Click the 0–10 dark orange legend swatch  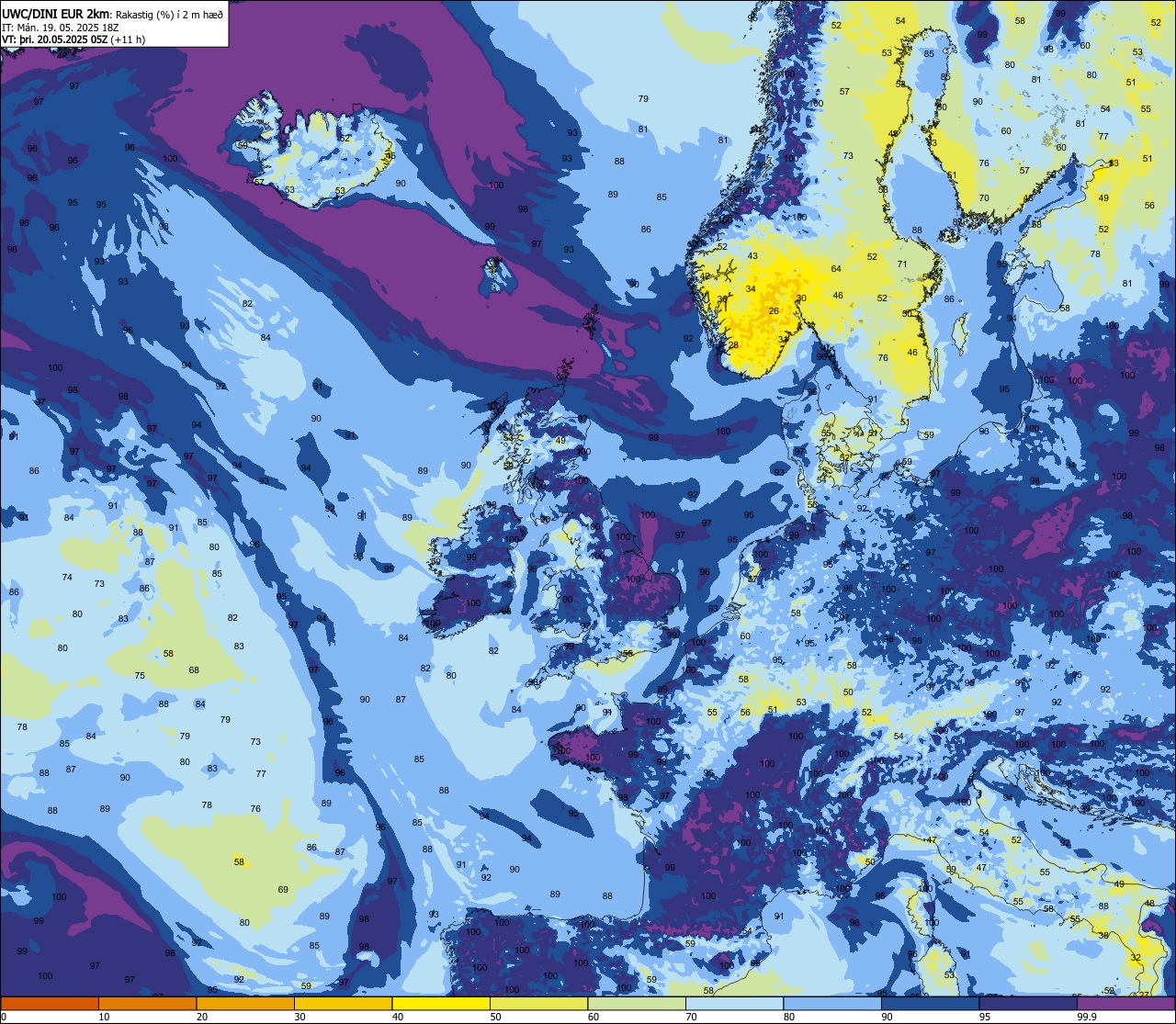click(50, 1003)
